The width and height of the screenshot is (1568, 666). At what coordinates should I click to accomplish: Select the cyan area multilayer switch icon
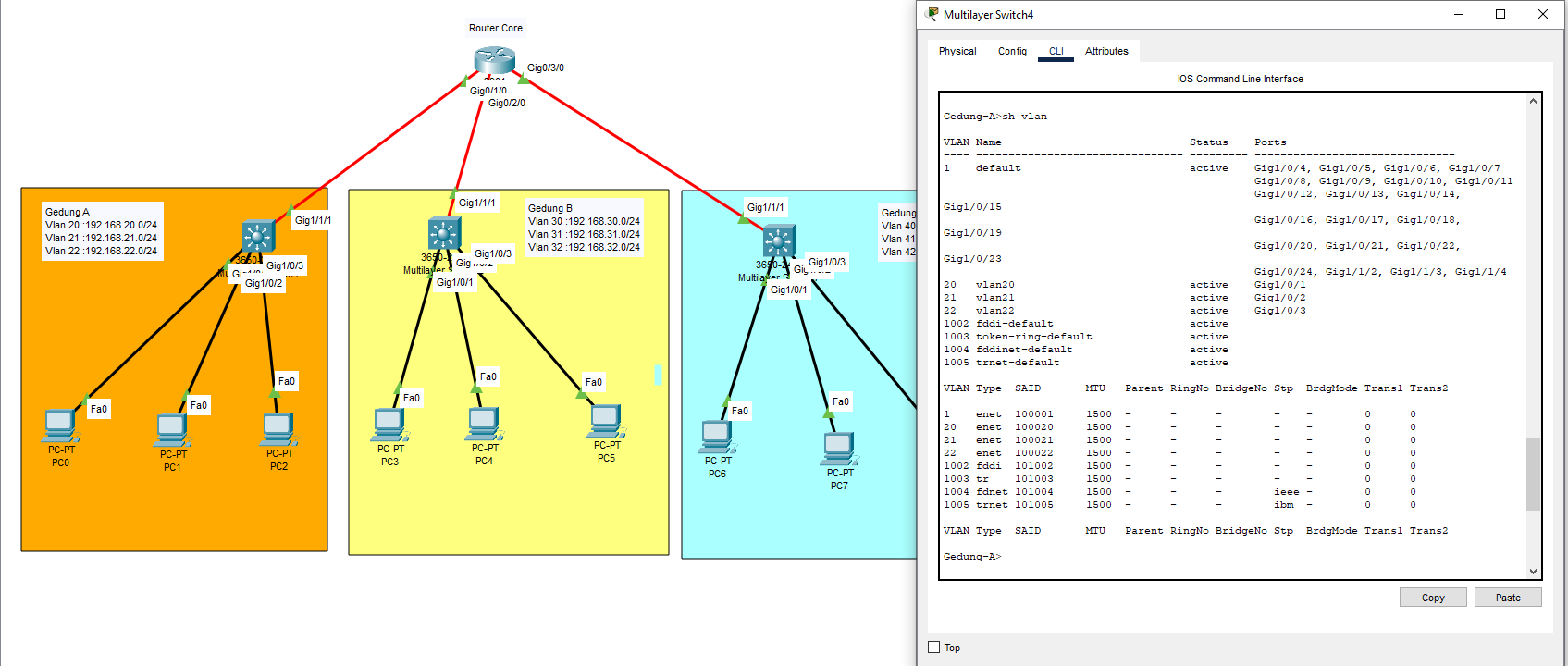[779, 241]
